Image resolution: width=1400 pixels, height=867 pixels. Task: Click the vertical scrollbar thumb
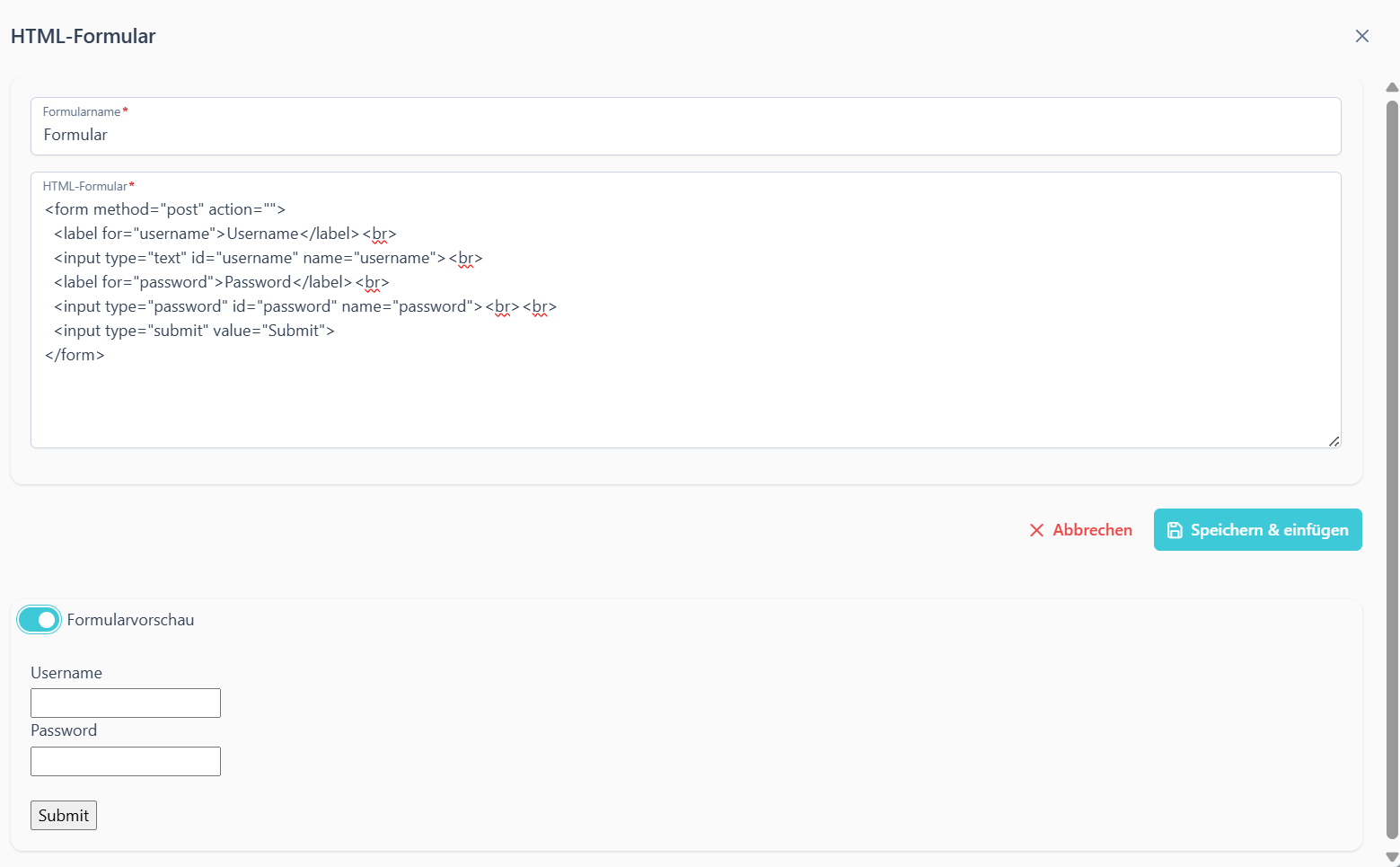tap(1392, 469)
